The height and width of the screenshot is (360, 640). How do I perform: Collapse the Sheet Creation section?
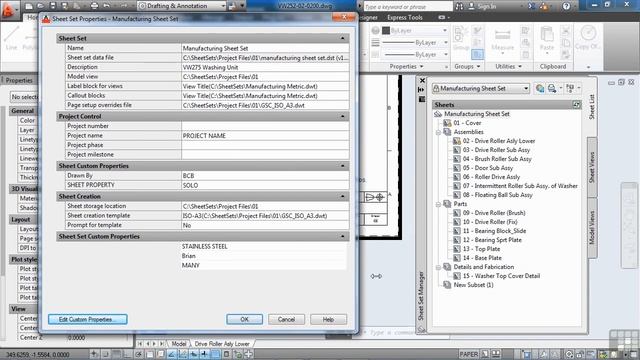point(342,196)
